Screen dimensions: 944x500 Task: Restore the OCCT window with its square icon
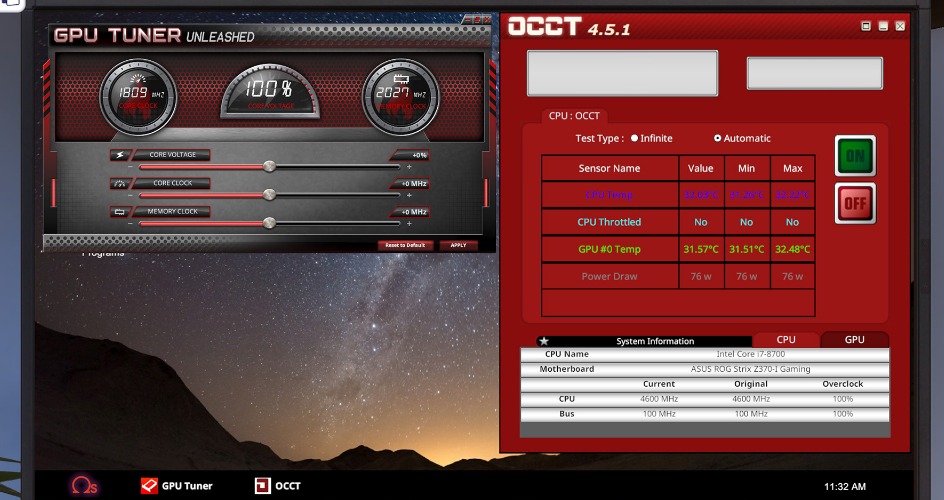[866, 26]
